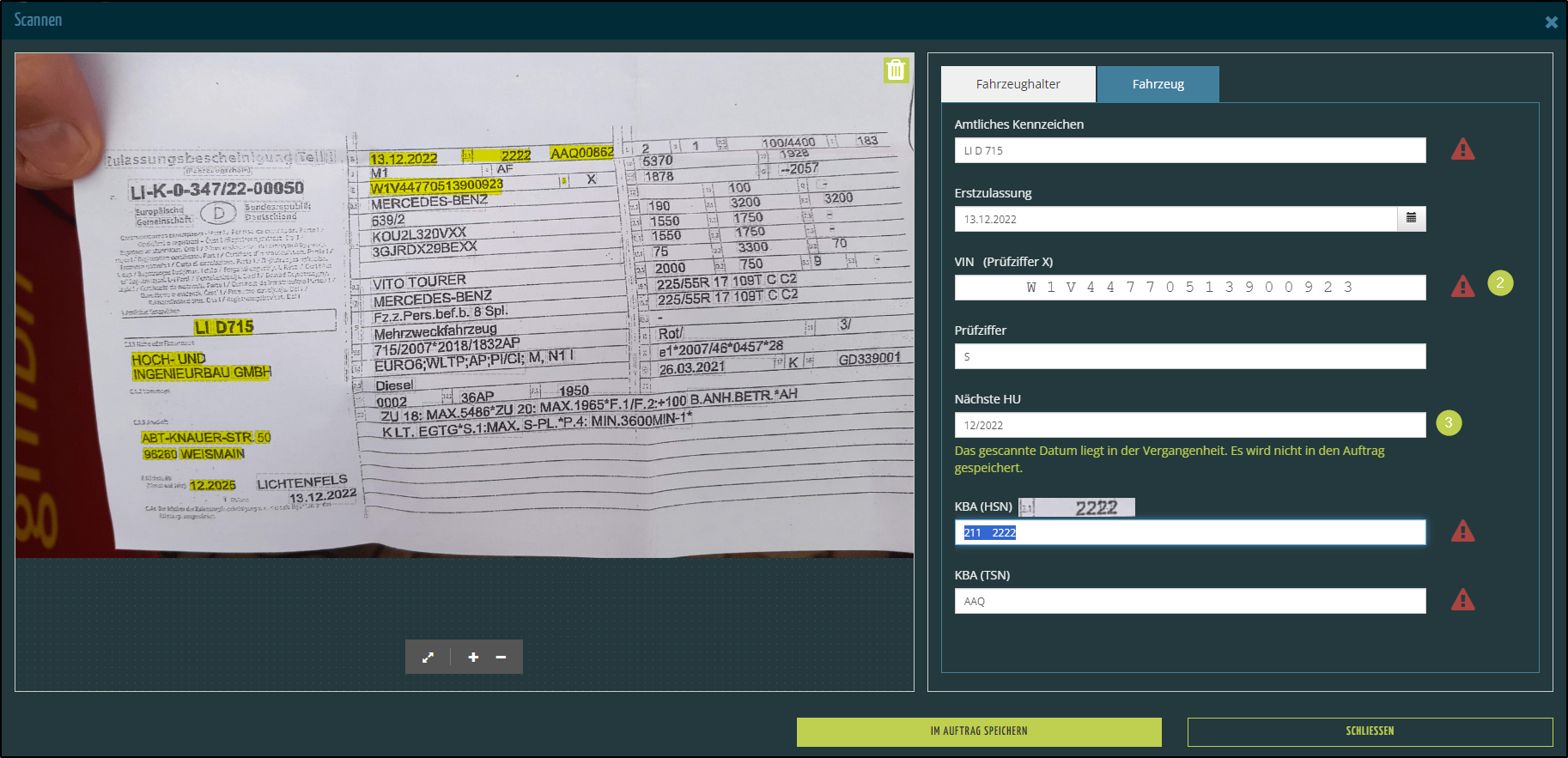Click warning triangle next to Amtliches Kennzeichen
The height and width of the screenshot is (758, 1568).
[x=1462, y=150]
